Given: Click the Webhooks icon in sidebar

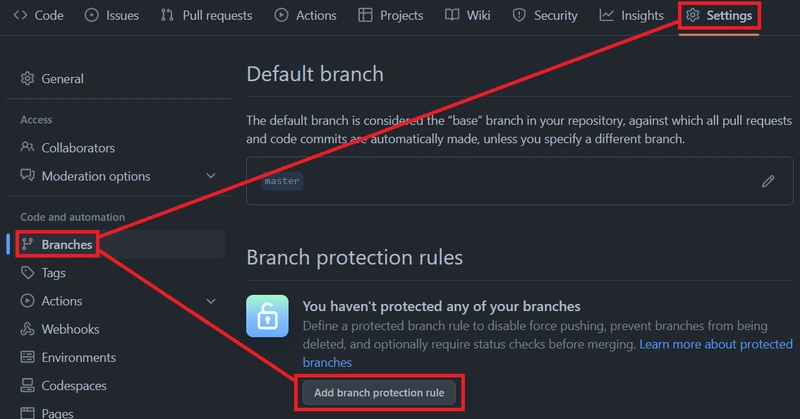Looking at the screenshot, I should (28, 329).
